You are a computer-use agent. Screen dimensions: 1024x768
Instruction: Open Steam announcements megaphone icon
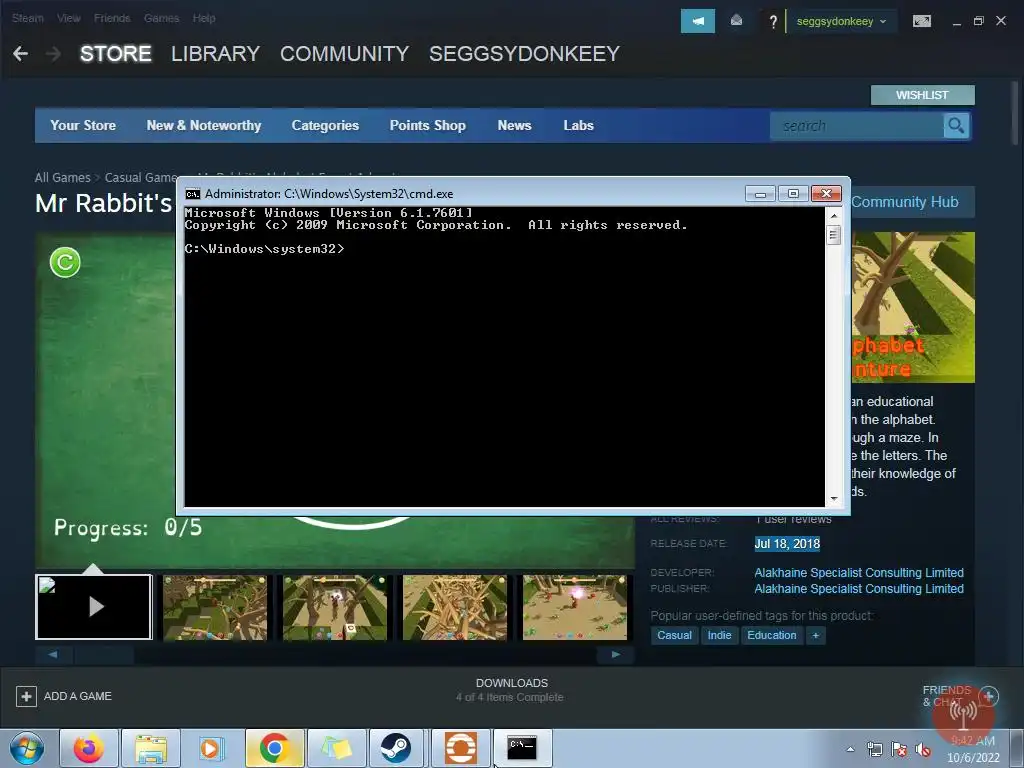(x=697, y=21)
